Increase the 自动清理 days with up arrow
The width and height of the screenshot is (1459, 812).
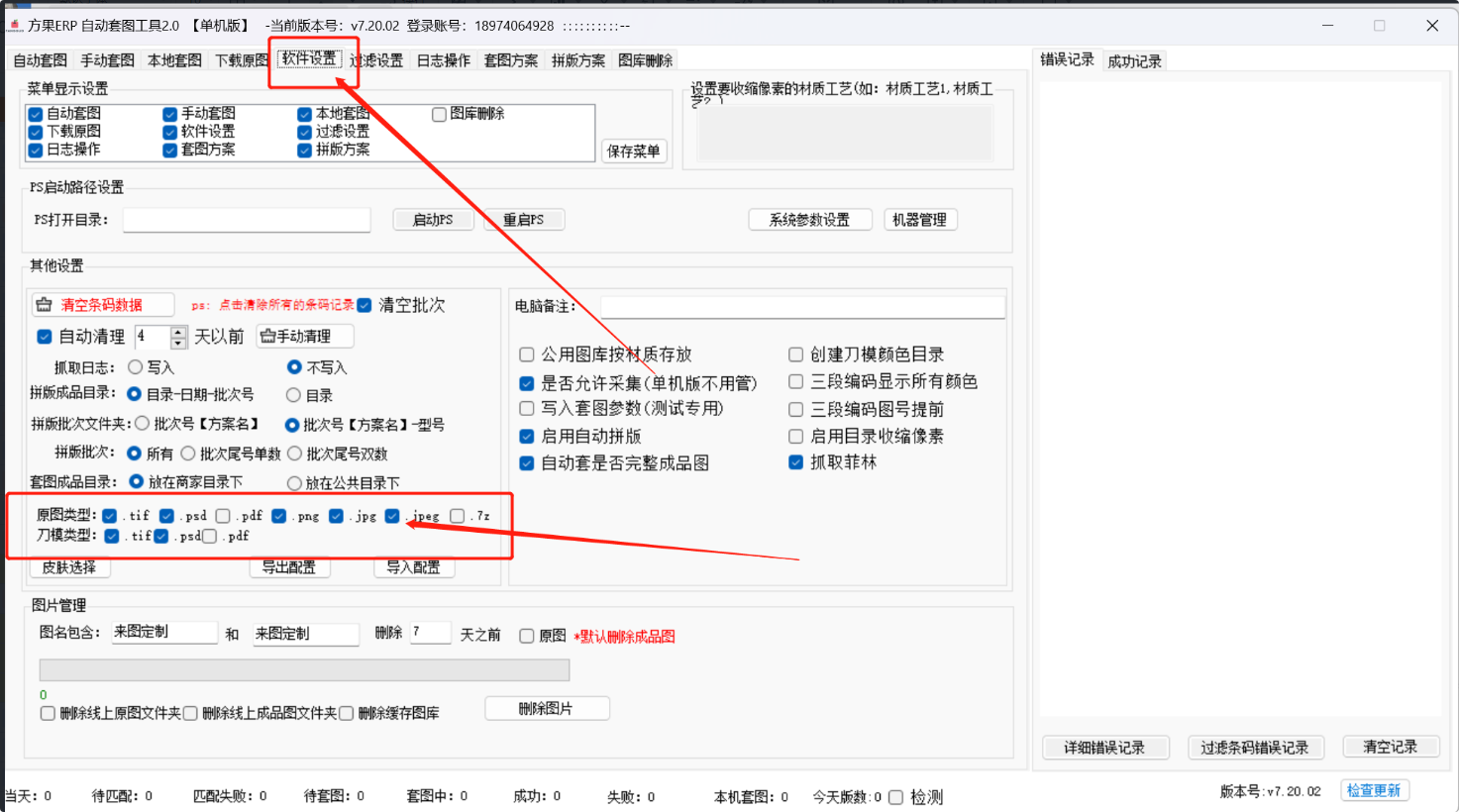pos(178,332)
